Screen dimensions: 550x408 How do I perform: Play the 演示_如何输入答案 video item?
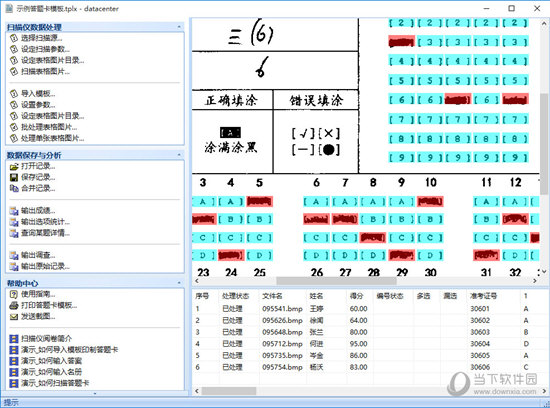51,361
